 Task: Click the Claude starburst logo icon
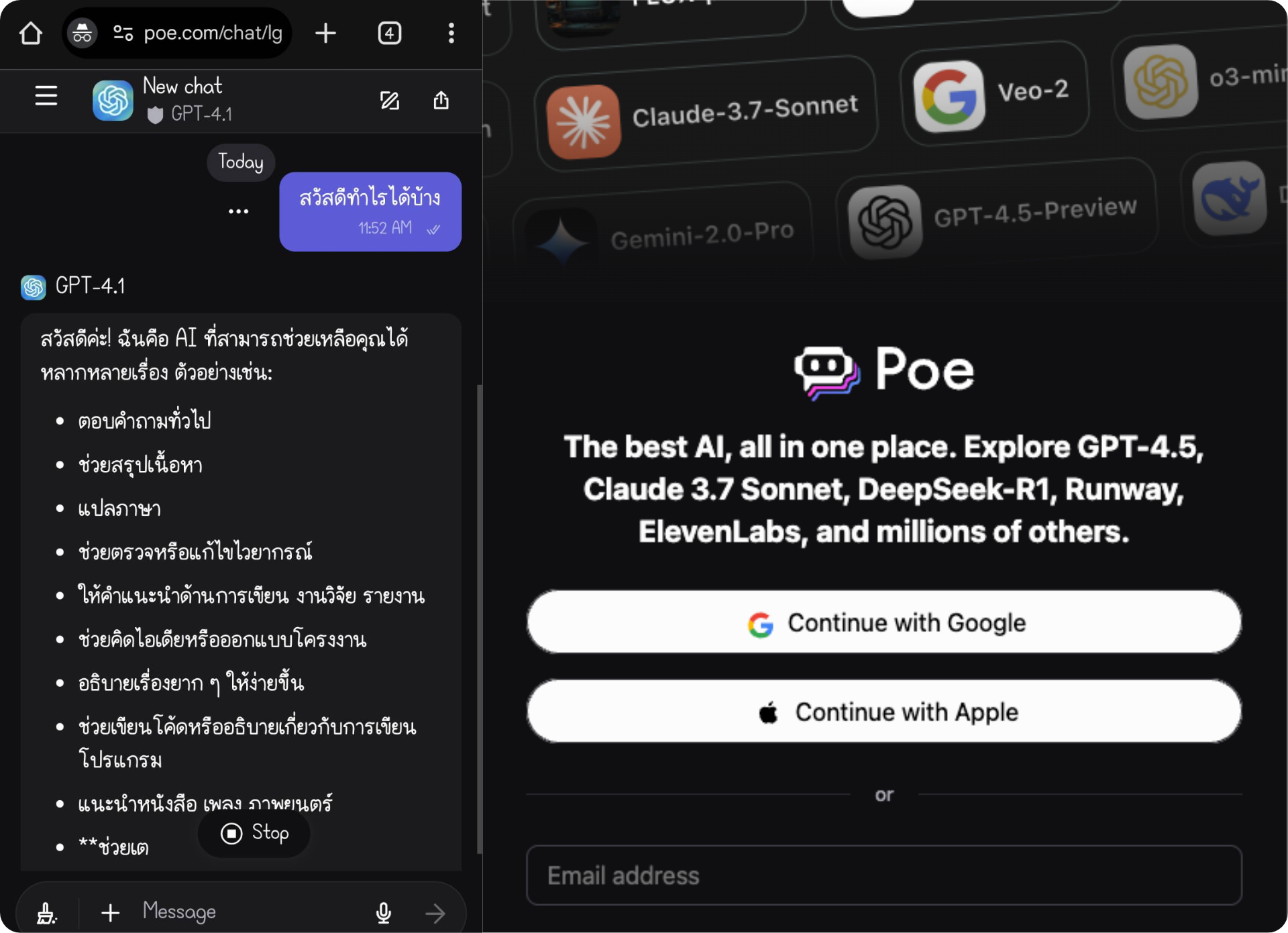tap(584, 122)
